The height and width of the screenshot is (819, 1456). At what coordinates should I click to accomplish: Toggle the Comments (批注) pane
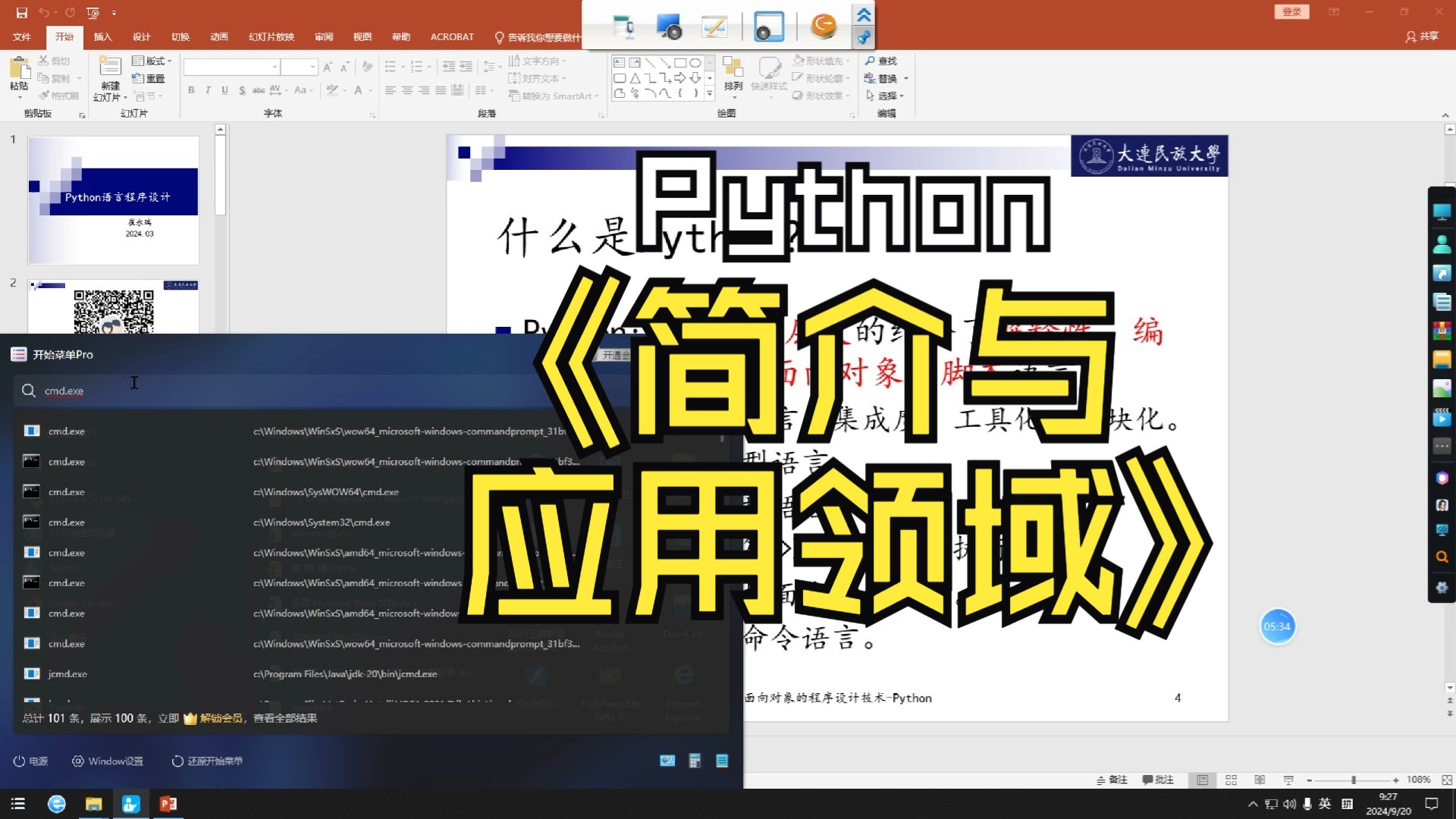point(1158,780)
